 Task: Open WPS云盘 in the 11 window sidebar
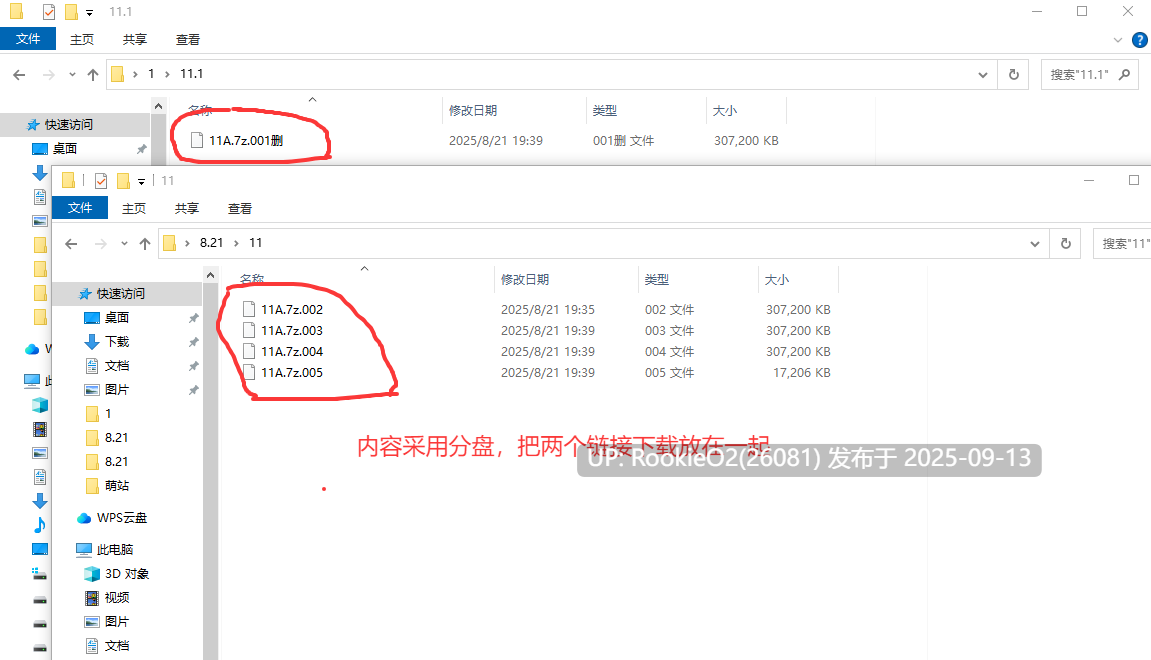tap(121, 518)
